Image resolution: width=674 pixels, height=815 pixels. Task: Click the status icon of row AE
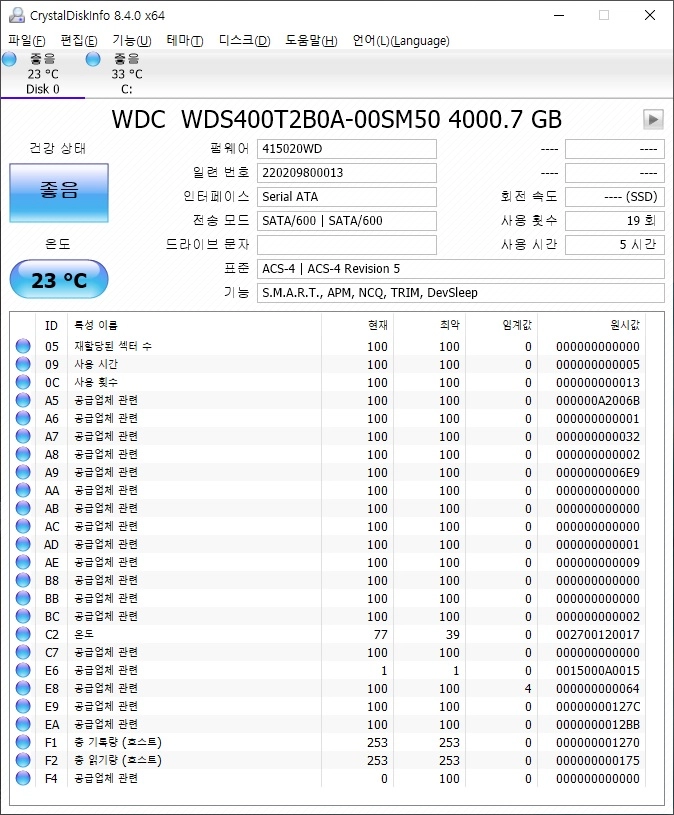click(23, 562)
